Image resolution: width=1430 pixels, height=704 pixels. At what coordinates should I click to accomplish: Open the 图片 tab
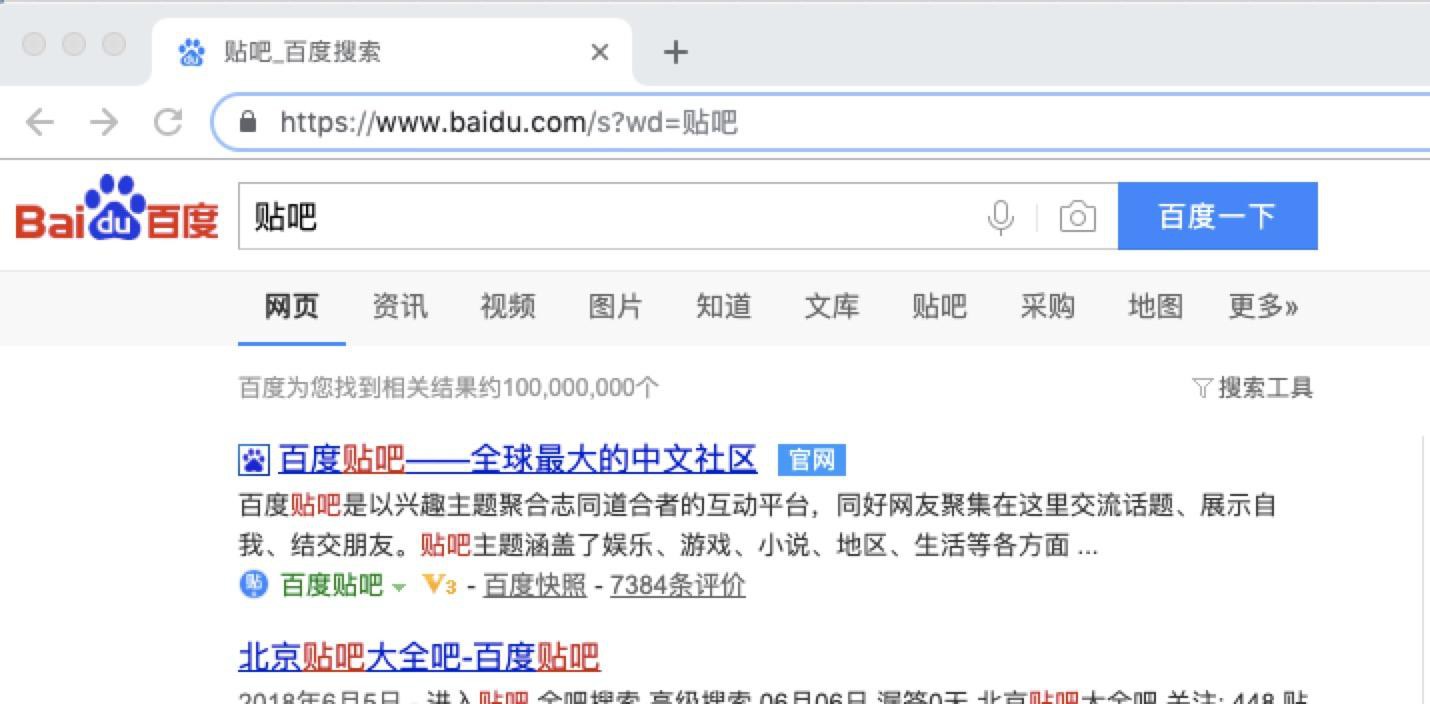coord(616,306)
